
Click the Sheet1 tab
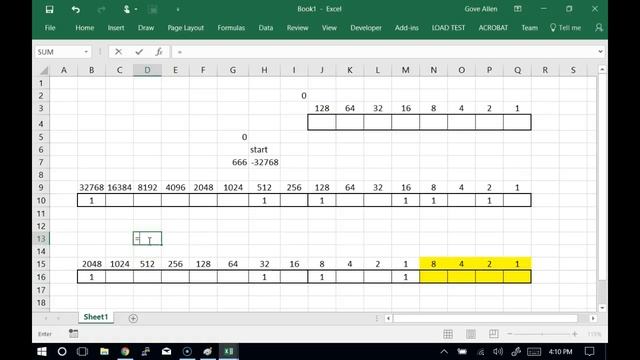(96, 317)
